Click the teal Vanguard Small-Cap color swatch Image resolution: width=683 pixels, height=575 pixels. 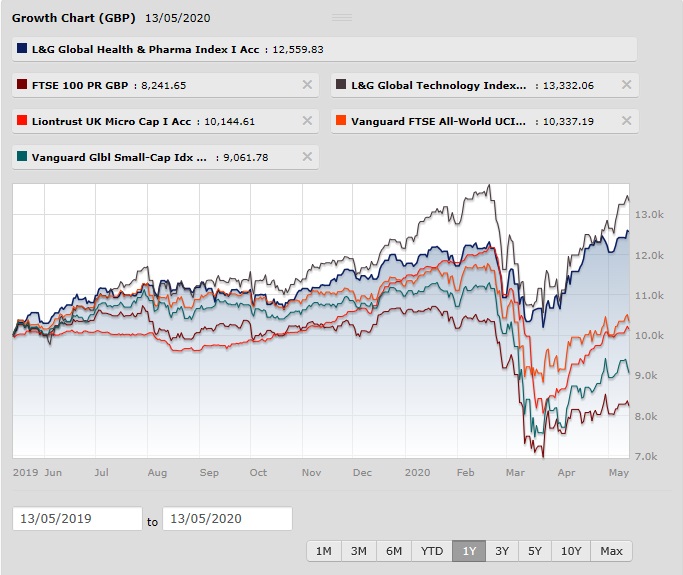pos(22,156)
